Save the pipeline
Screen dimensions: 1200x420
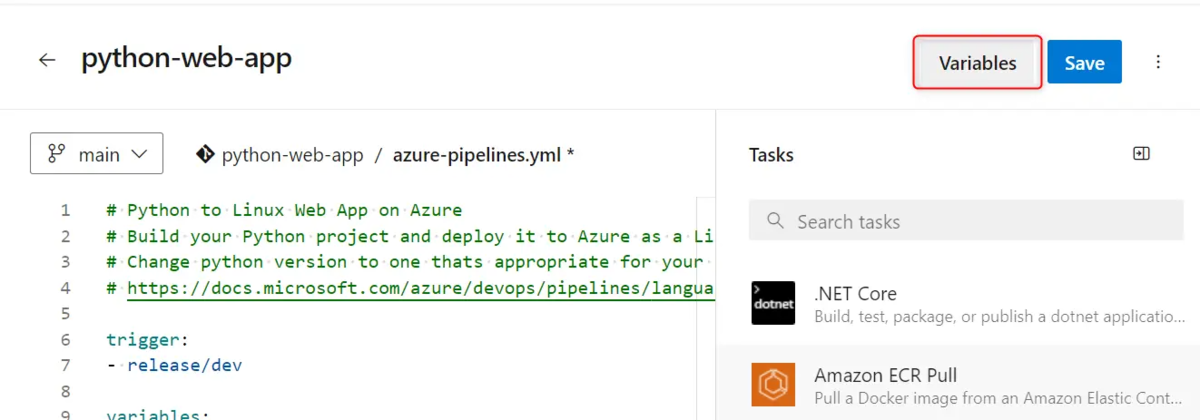[1084, 63]
